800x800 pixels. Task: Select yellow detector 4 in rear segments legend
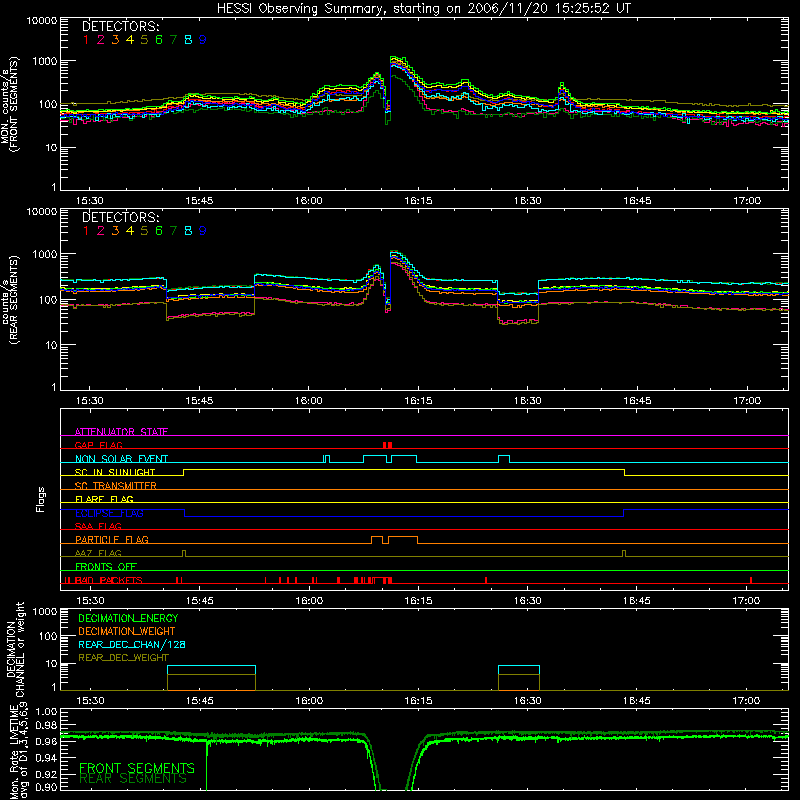(130, 231)
